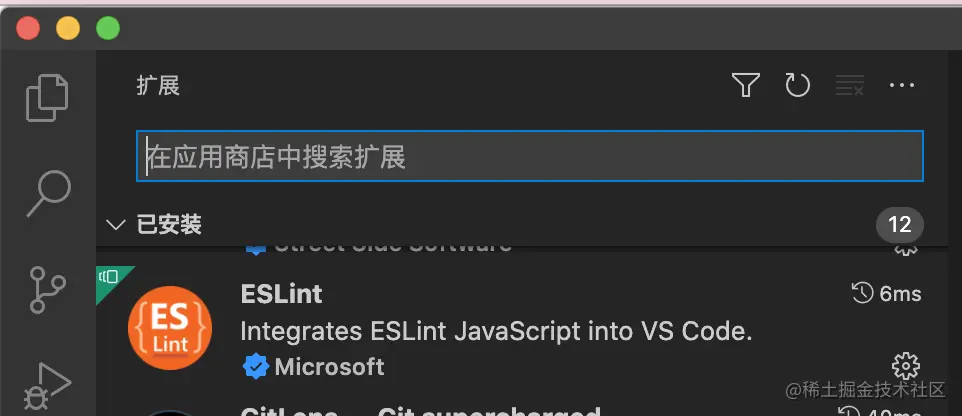
Task: Click the green macOS maximize button
Action: pos(108,29)
